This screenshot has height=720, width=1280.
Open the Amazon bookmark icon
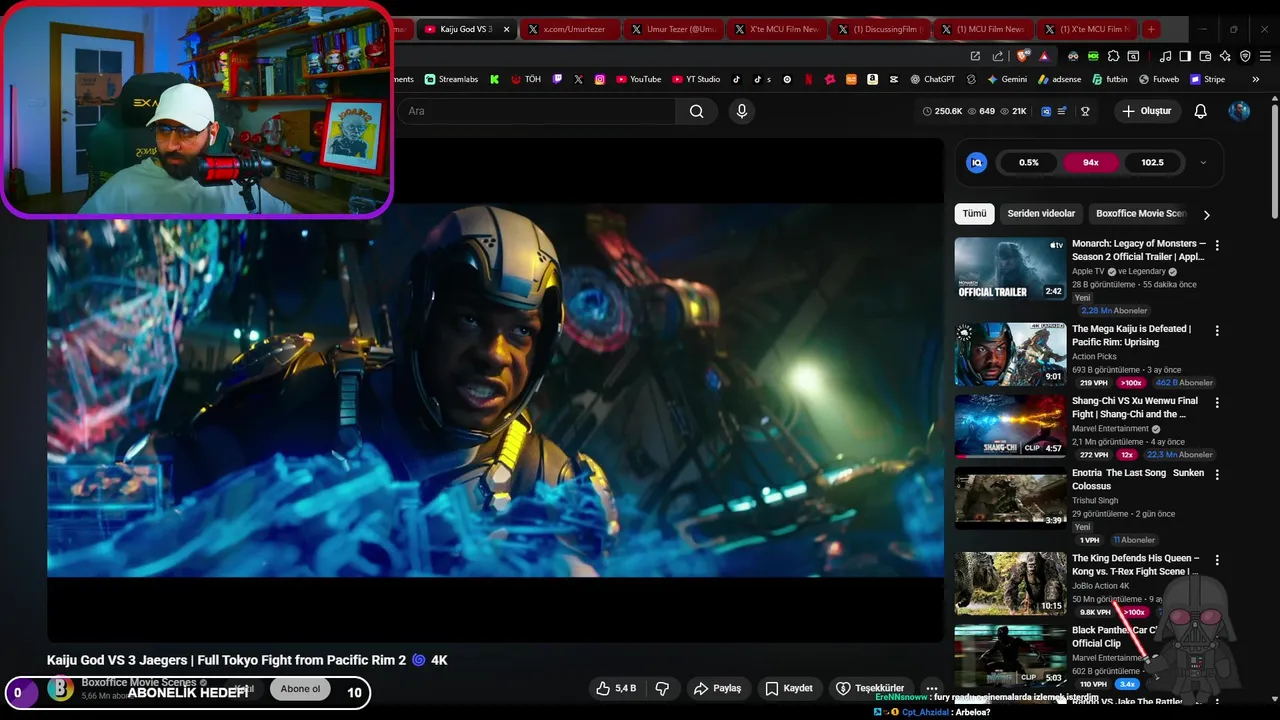point(873,79)
